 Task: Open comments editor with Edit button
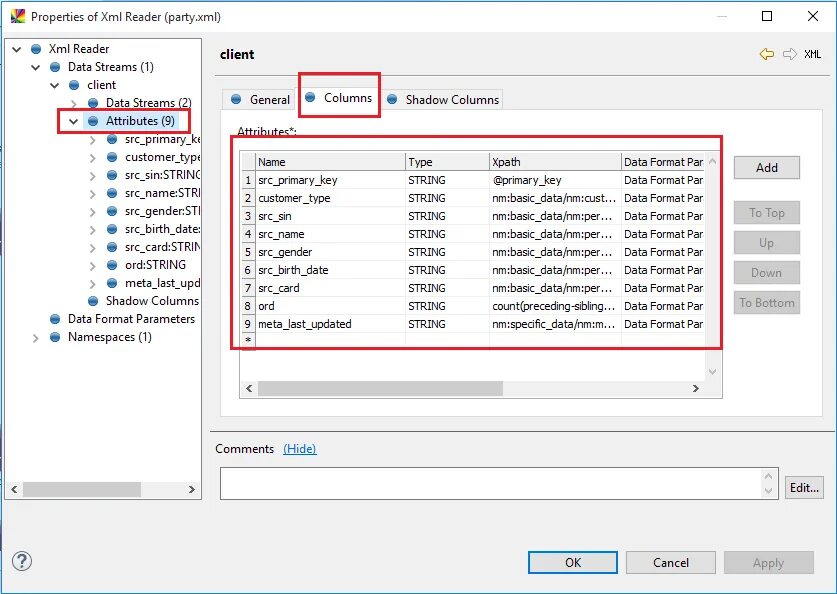(805, 486)
